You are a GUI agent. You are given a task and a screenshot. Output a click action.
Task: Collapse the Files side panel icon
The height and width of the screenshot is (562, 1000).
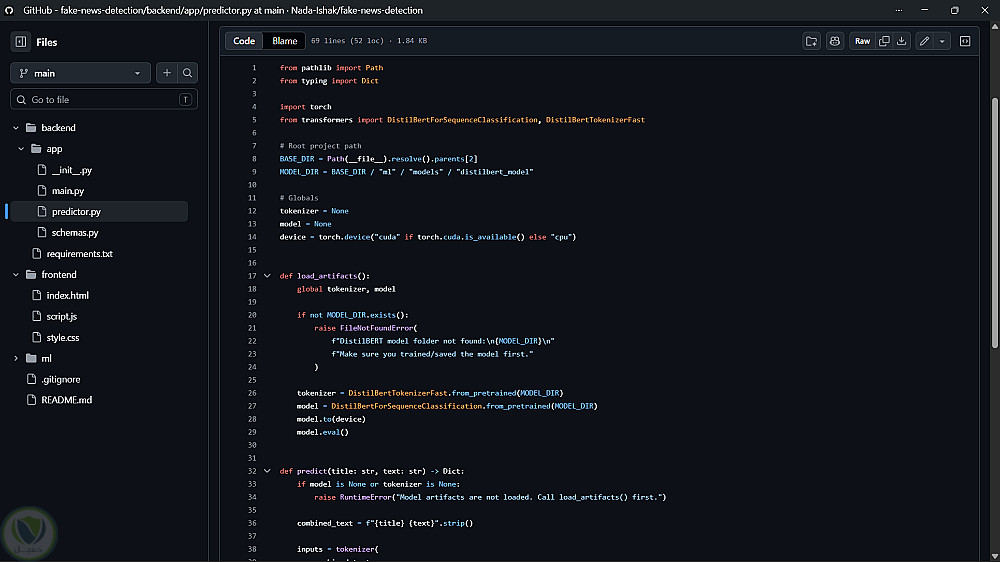pos(21,41)
